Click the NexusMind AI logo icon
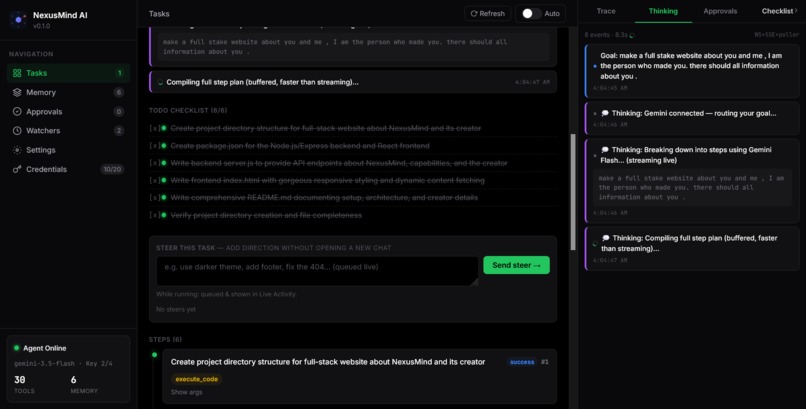Screen dimensions: 806x409 tap(19, 20)
